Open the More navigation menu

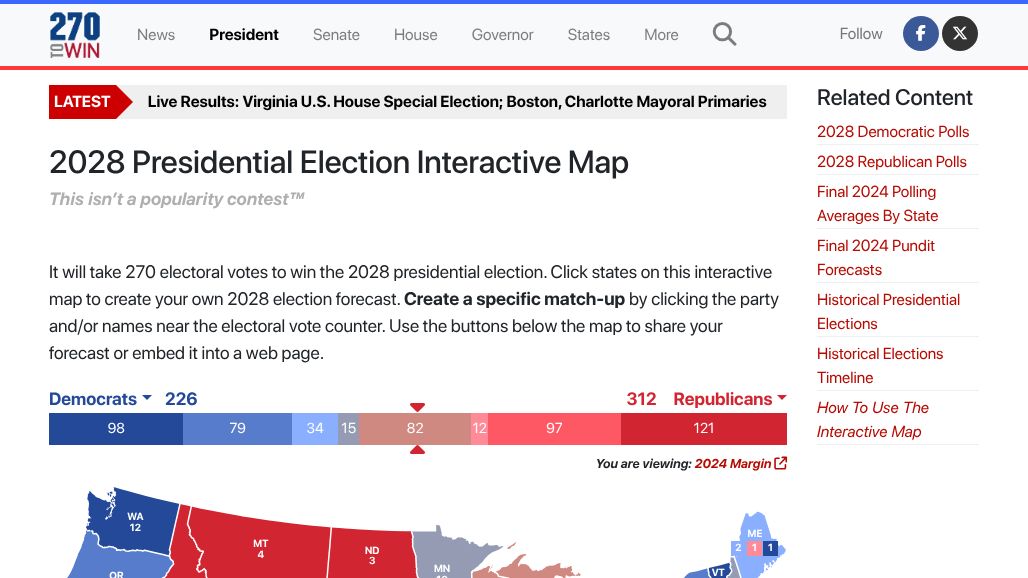[x=661, y=35]
